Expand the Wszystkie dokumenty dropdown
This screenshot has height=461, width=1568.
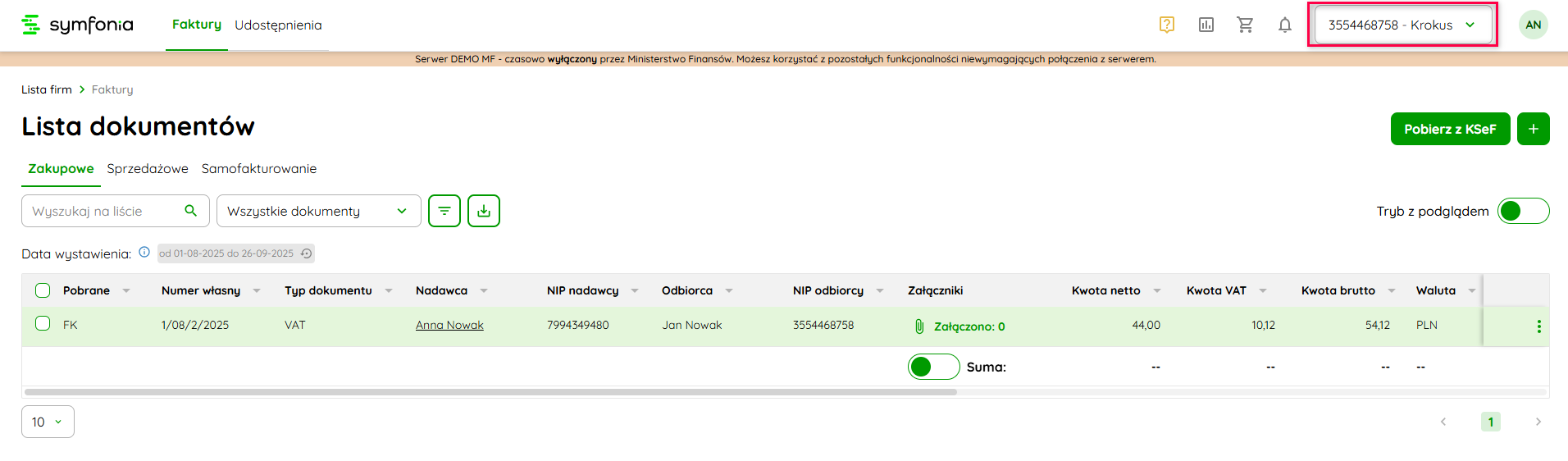(x=318, y=211)
